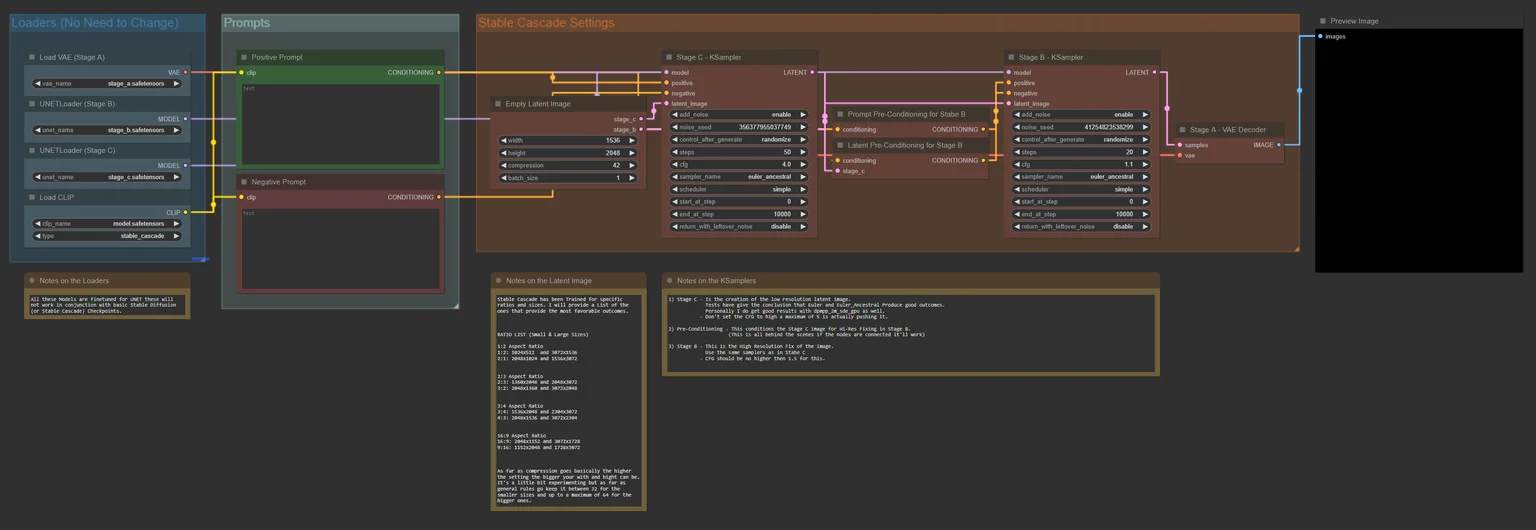1536x530 pixels.
Task: Increase batch_size with its right arrow
Action: click(632, 178)
